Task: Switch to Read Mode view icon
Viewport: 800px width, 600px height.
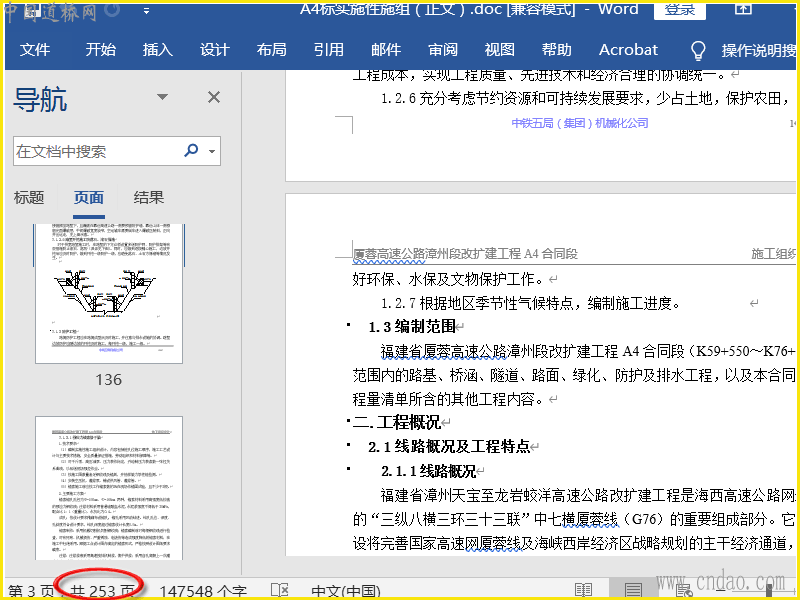Action: click(583, 590)
